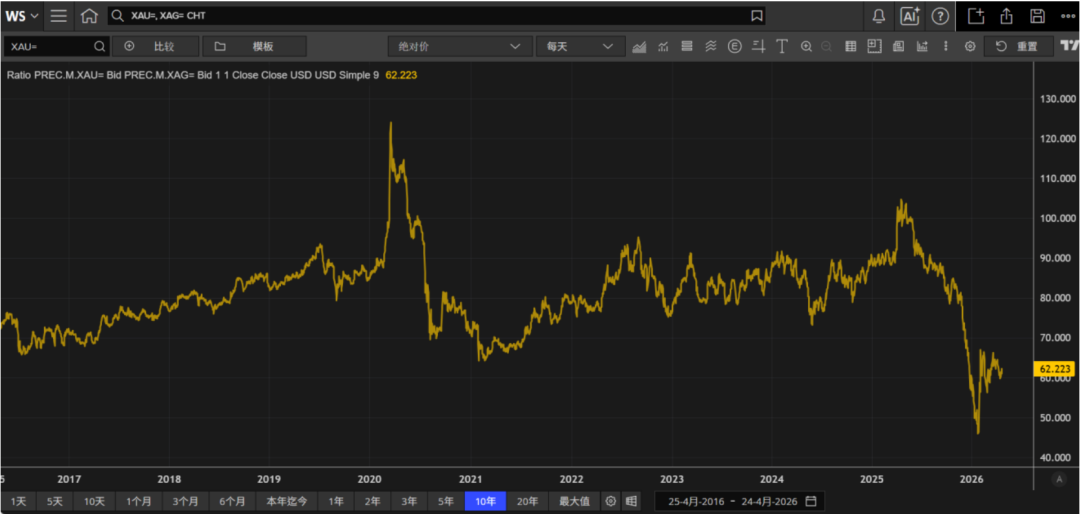Toggle the auto-scale A button
This screenshot has width=1080, height=514.
click(x=1059, y=479)
